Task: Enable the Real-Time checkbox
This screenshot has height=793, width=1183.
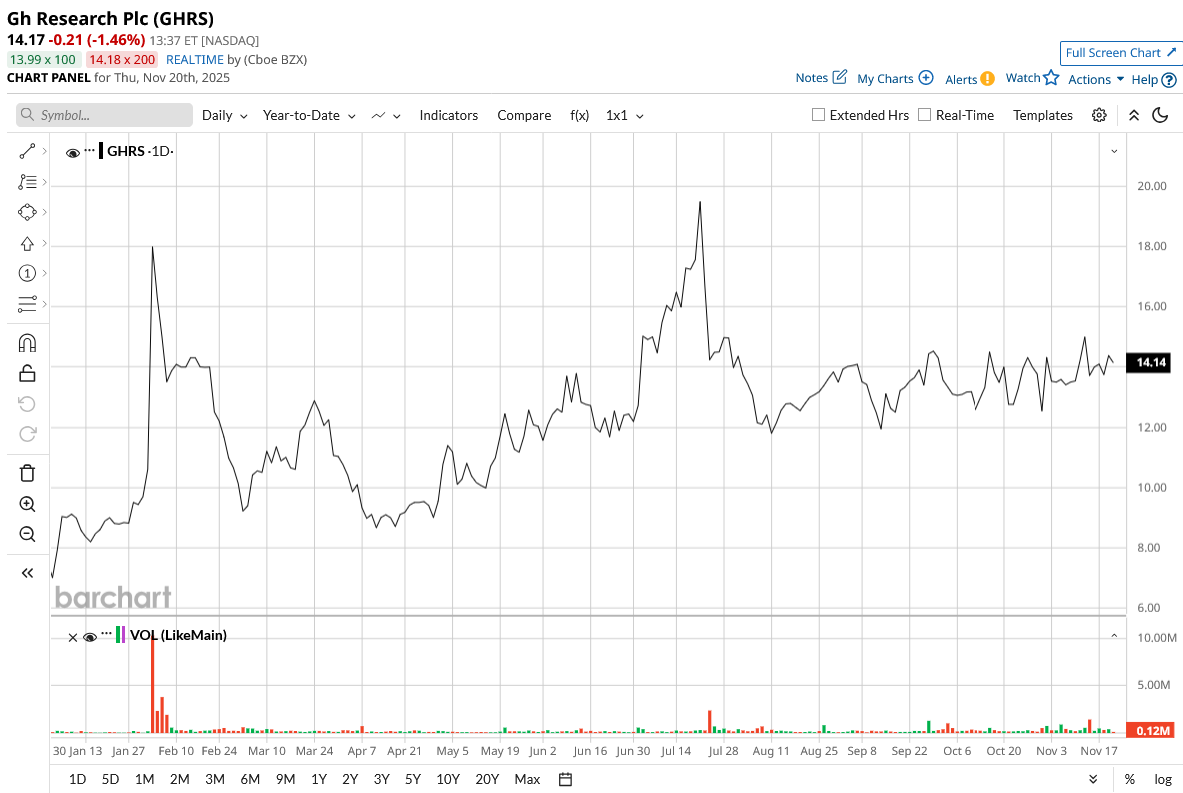Action: 924,115
